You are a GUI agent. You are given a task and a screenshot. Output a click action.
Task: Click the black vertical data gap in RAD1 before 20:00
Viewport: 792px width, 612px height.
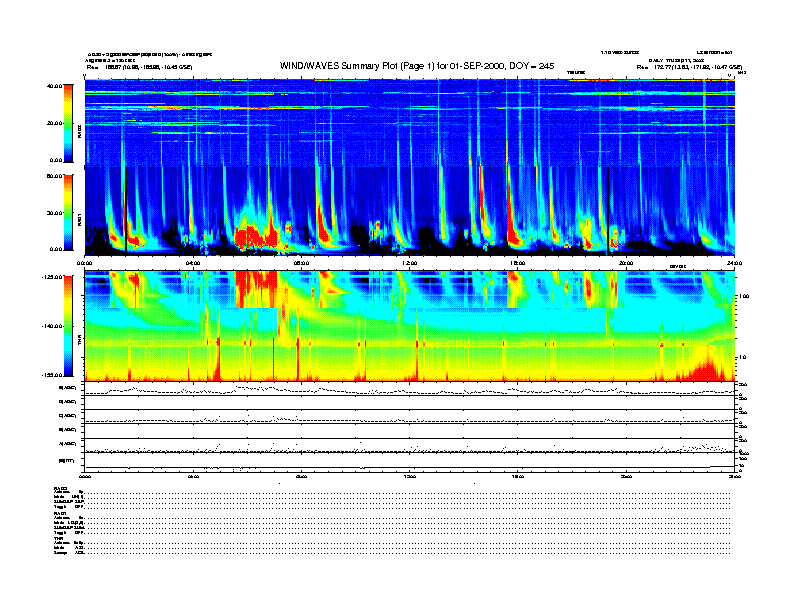click(x=608, y=211)
